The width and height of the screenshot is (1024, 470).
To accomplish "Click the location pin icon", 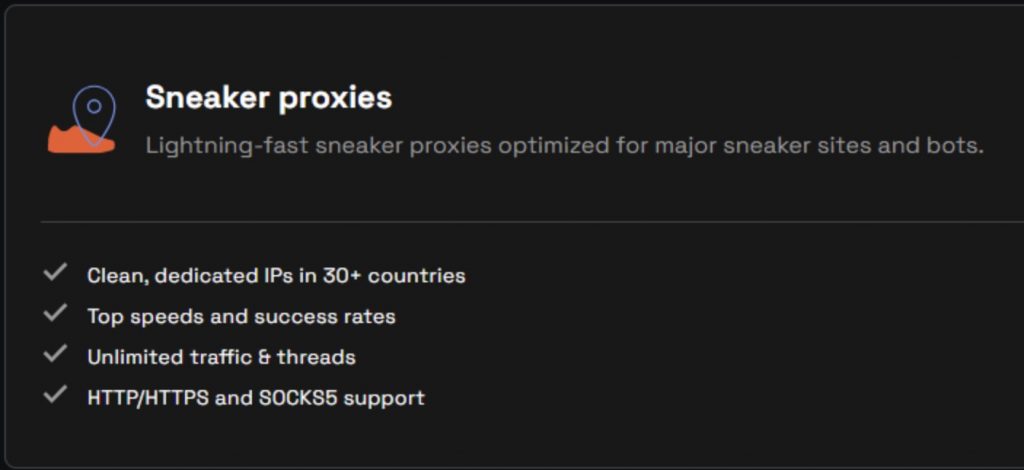I will point(95,107).
